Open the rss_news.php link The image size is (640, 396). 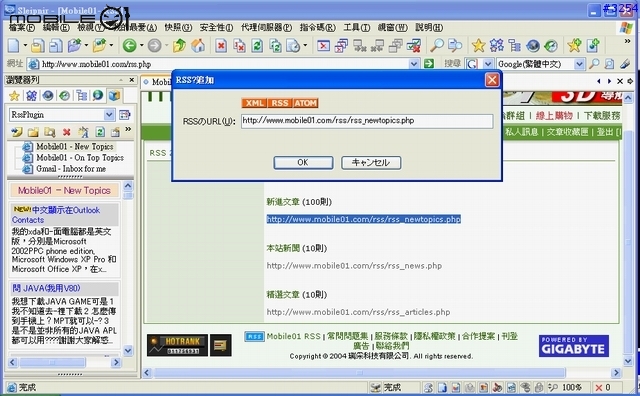[354, 266]
